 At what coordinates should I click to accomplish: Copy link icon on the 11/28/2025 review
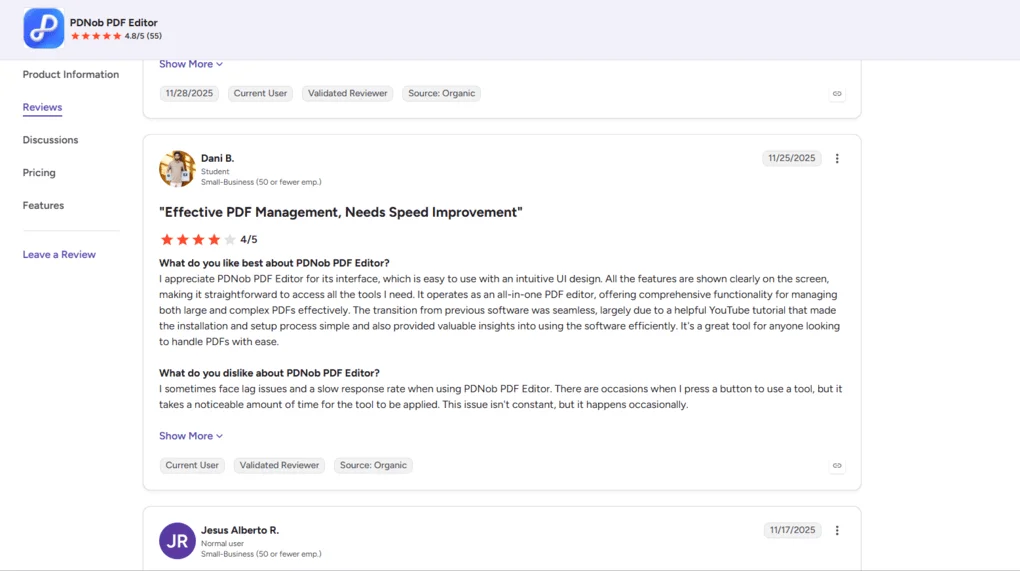pyautogui.click(x=837, y=94)
